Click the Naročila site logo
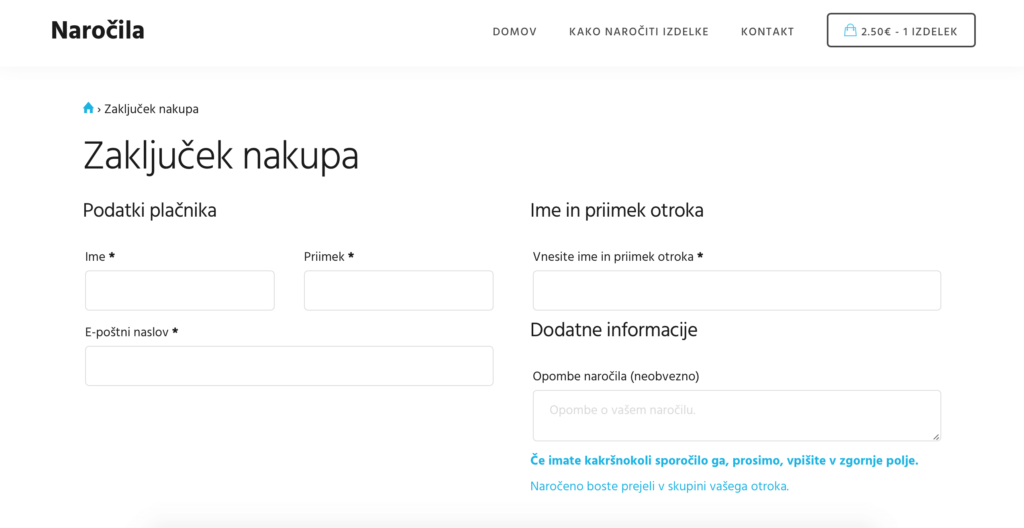The width and height of the screenshot is (1024, 528). pyautogui.click(x=98, y=31)
